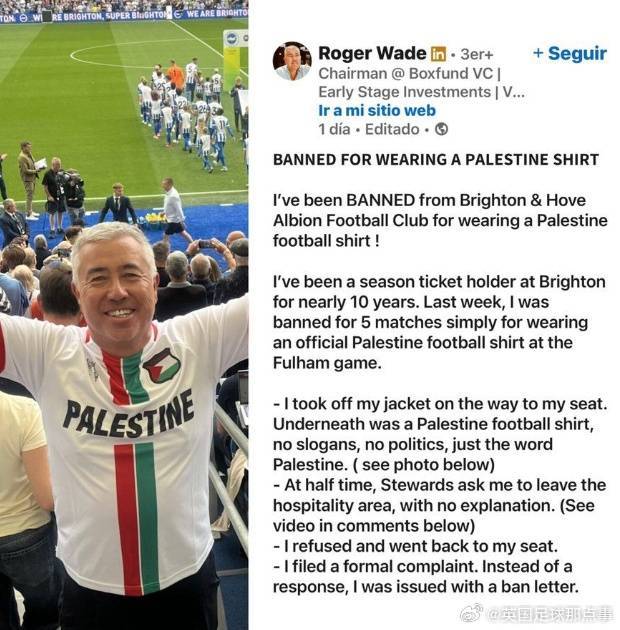This screenshot has width=620, height=630.
Task: Click the 'season ticket holder at Brighton' paragraph
Action: point(439,323)
